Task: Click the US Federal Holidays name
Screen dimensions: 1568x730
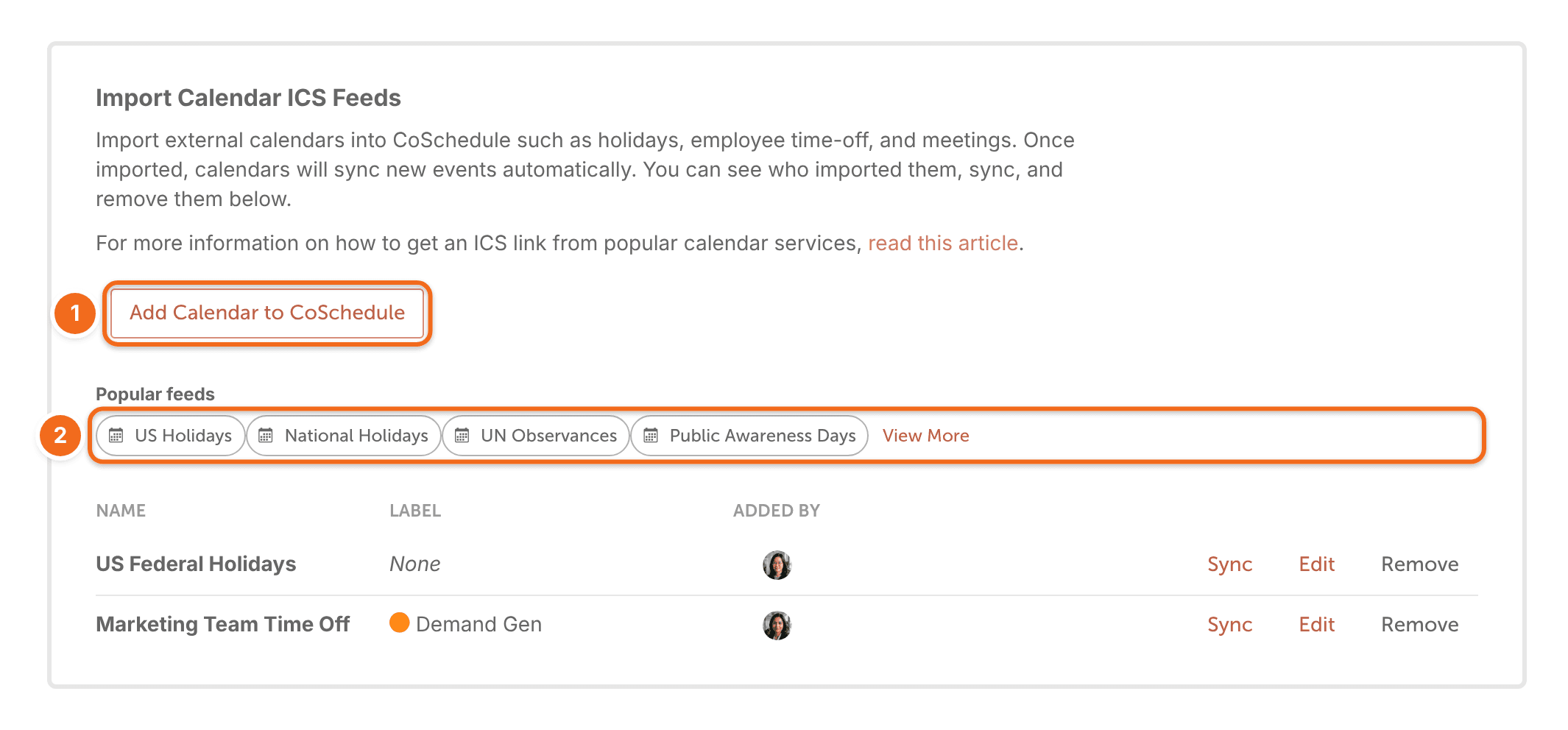Action: point(196,564)
